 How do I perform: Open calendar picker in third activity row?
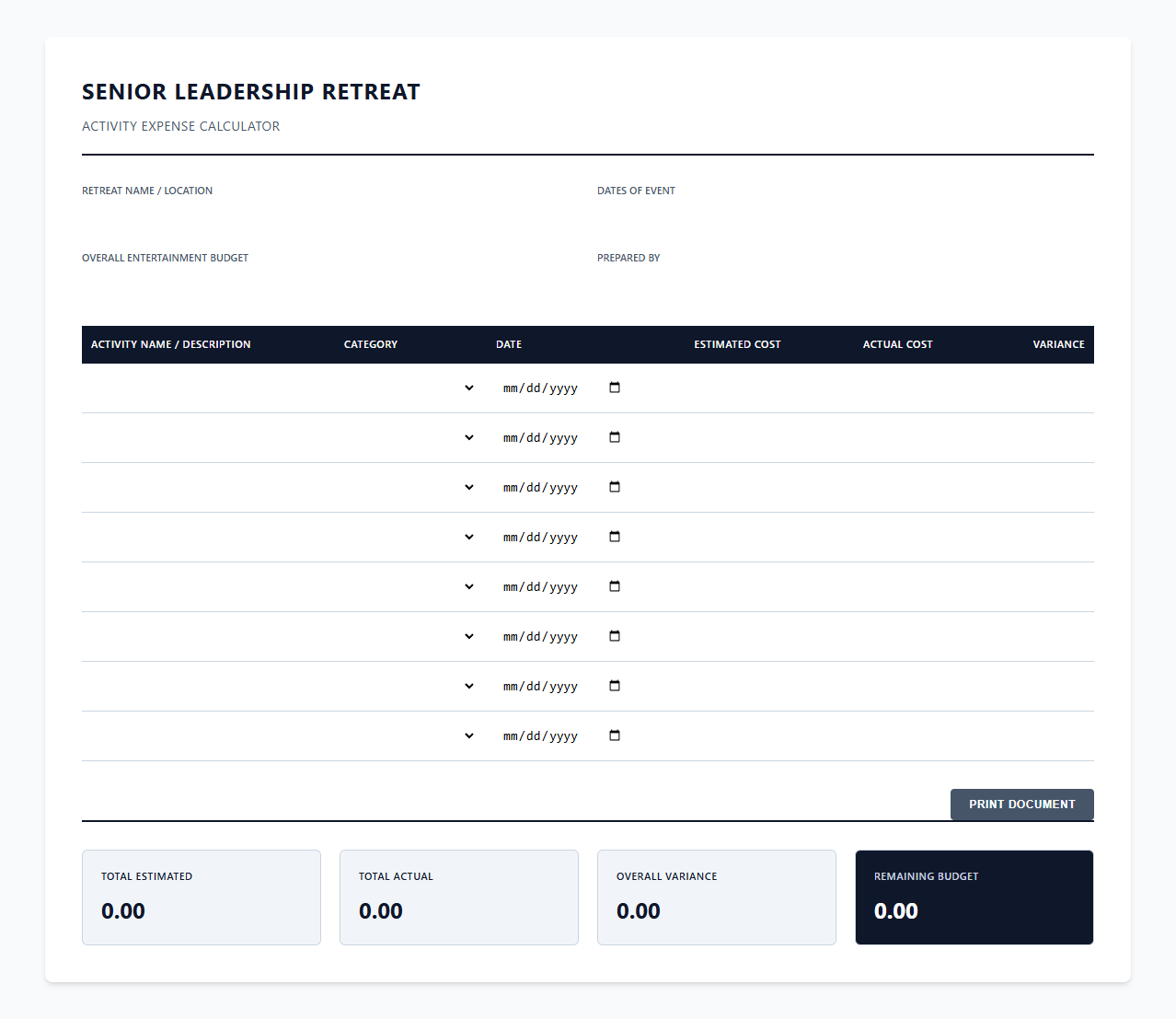615,487
